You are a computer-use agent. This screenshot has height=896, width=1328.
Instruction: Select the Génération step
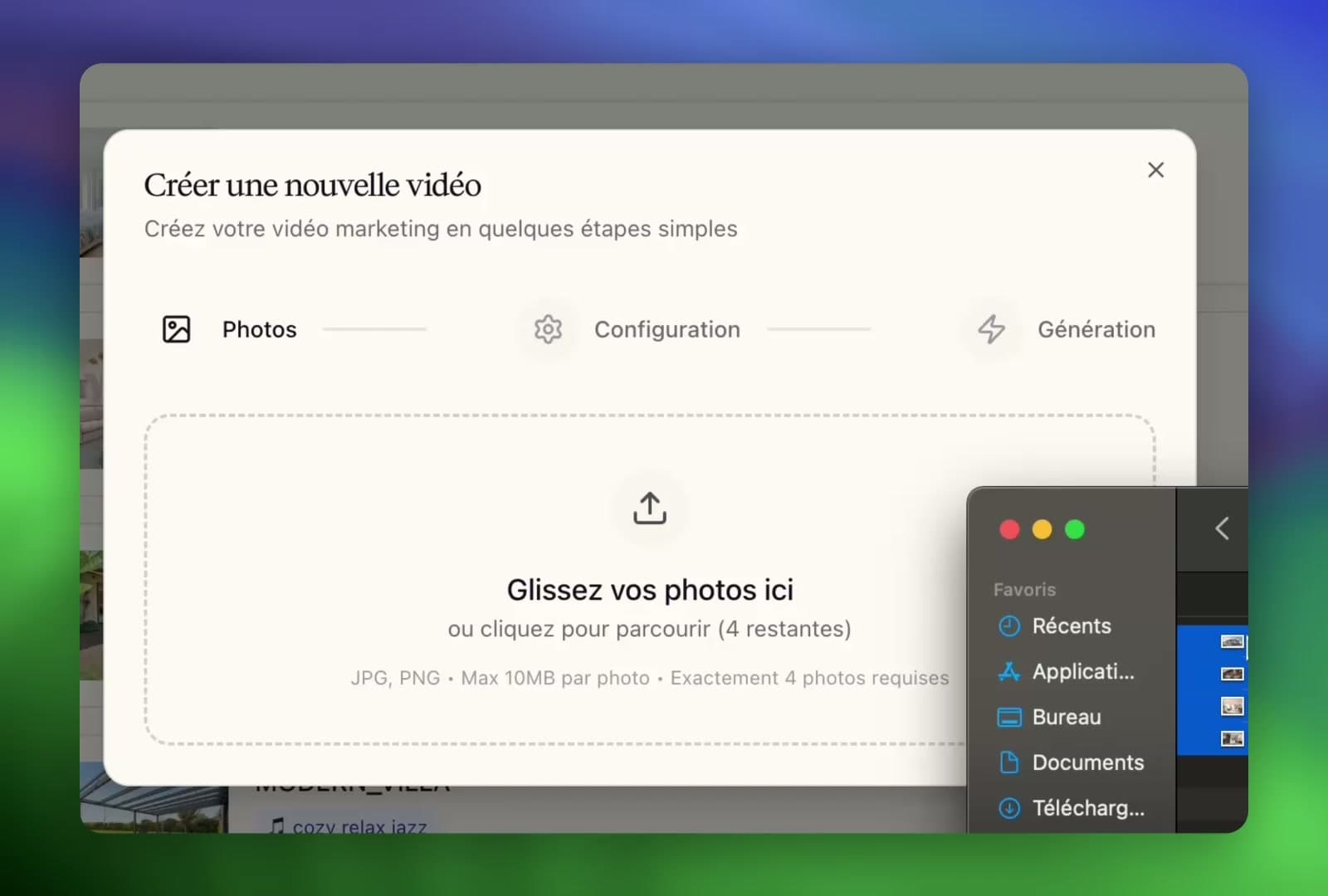pos(1096,329)
